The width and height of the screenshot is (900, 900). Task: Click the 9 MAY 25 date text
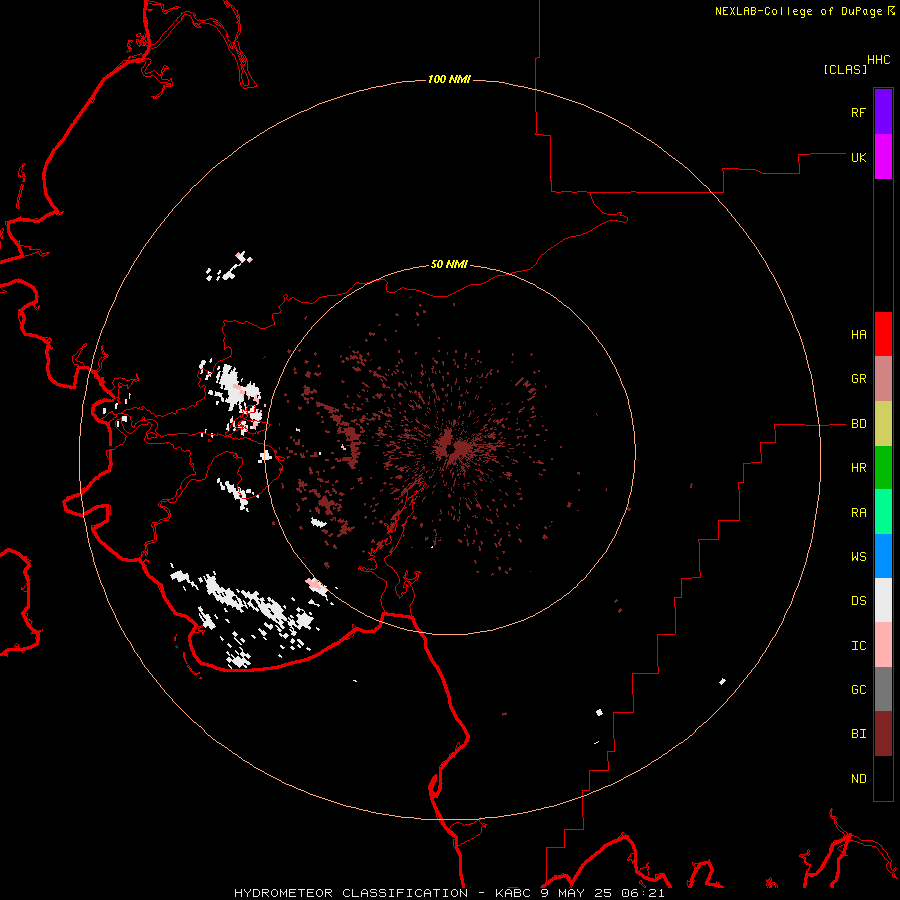[x=578, y=893]
